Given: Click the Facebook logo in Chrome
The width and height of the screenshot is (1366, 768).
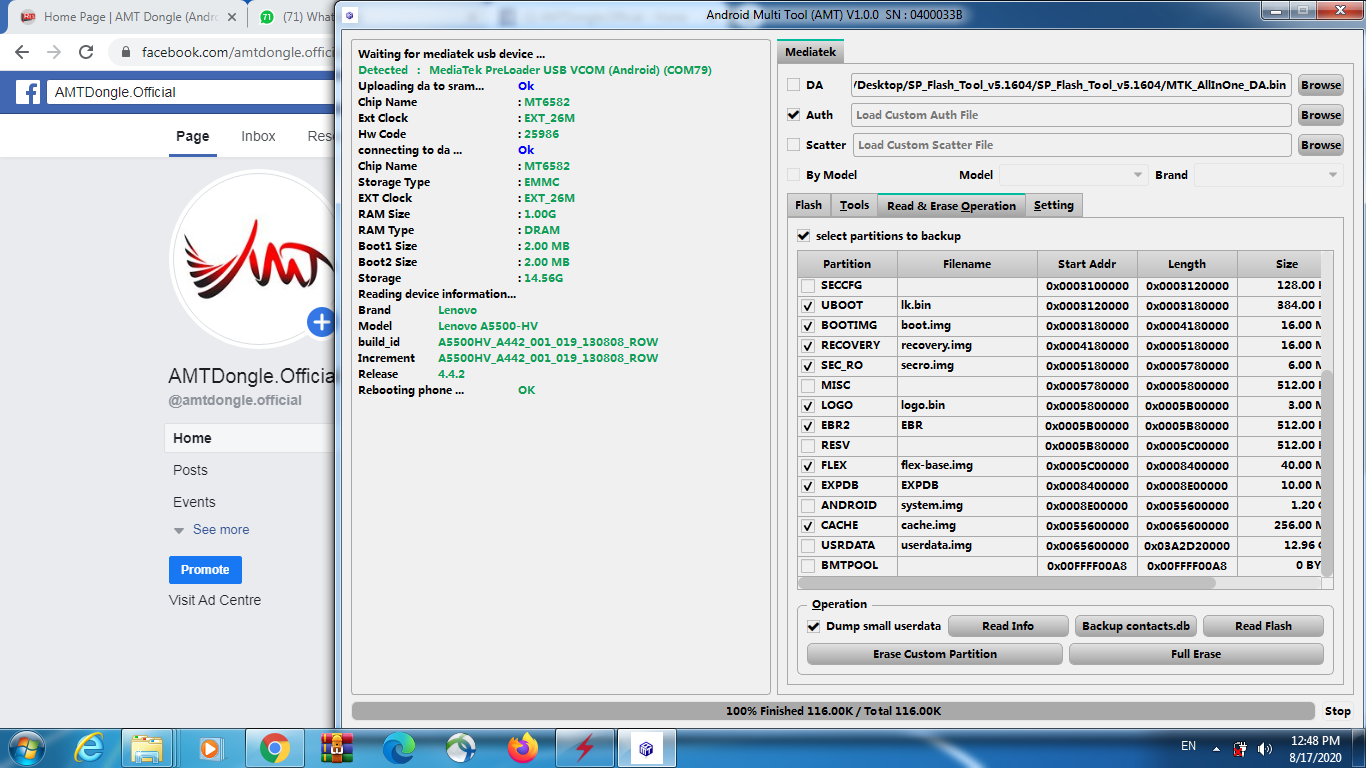Looking at the screenshot, I should pos(28,92).
